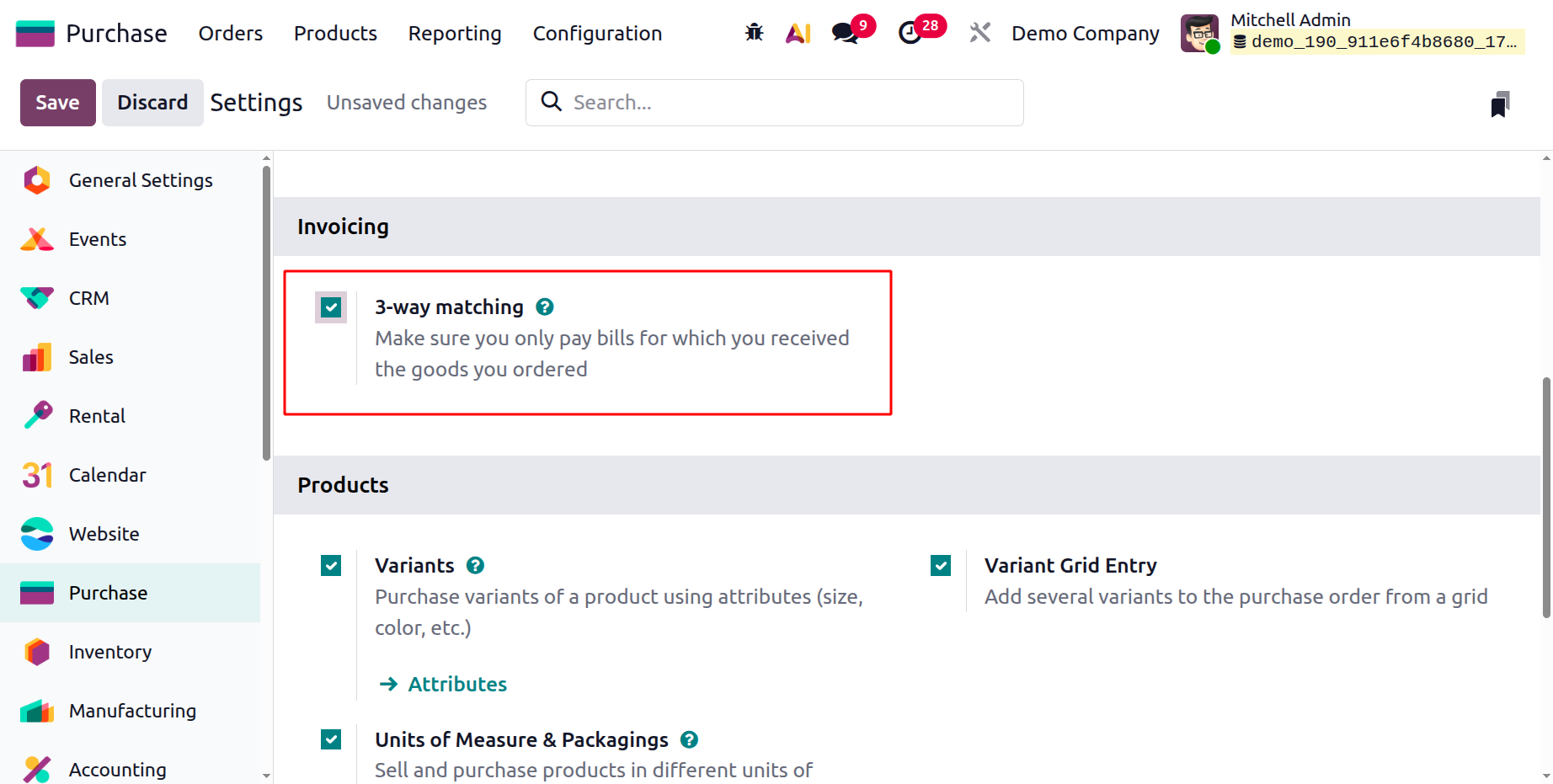Click the Units of Measure help icon
This screenshot has width=1553, height=784.
pyautogui.click(x=689, y=739)
